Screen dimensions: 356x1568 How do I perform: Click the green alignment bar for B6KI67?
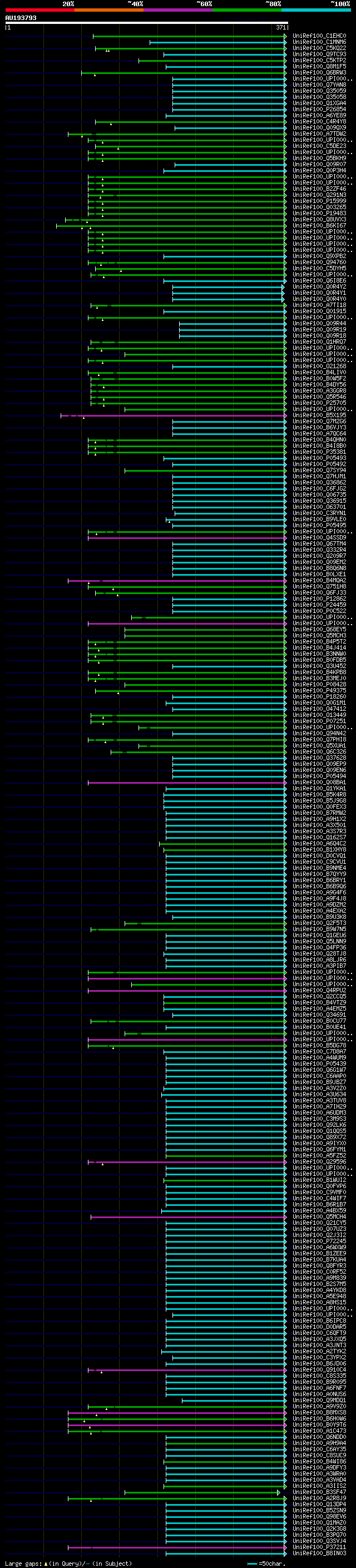pyautogui.click(x=171, y=226)
